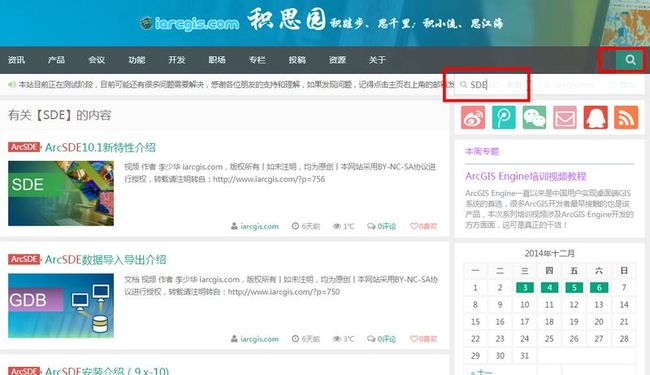650x375 pixels.
Task: Open the Weibo social icon
Action: [x=473, y=117]
